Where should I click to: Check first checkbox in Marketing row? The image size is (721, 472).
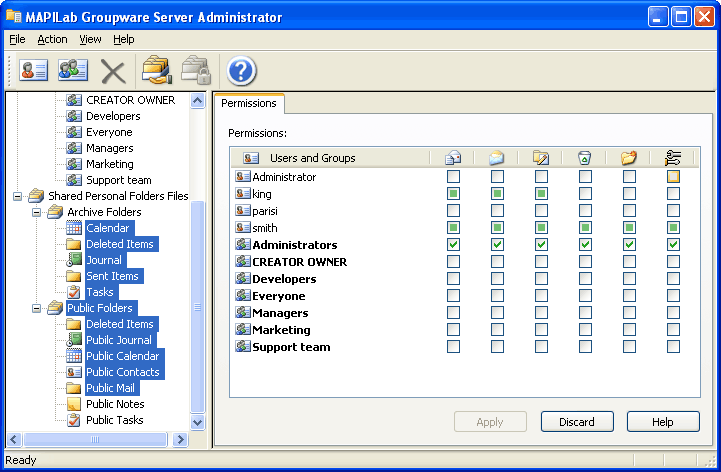[x=453, y=330]
